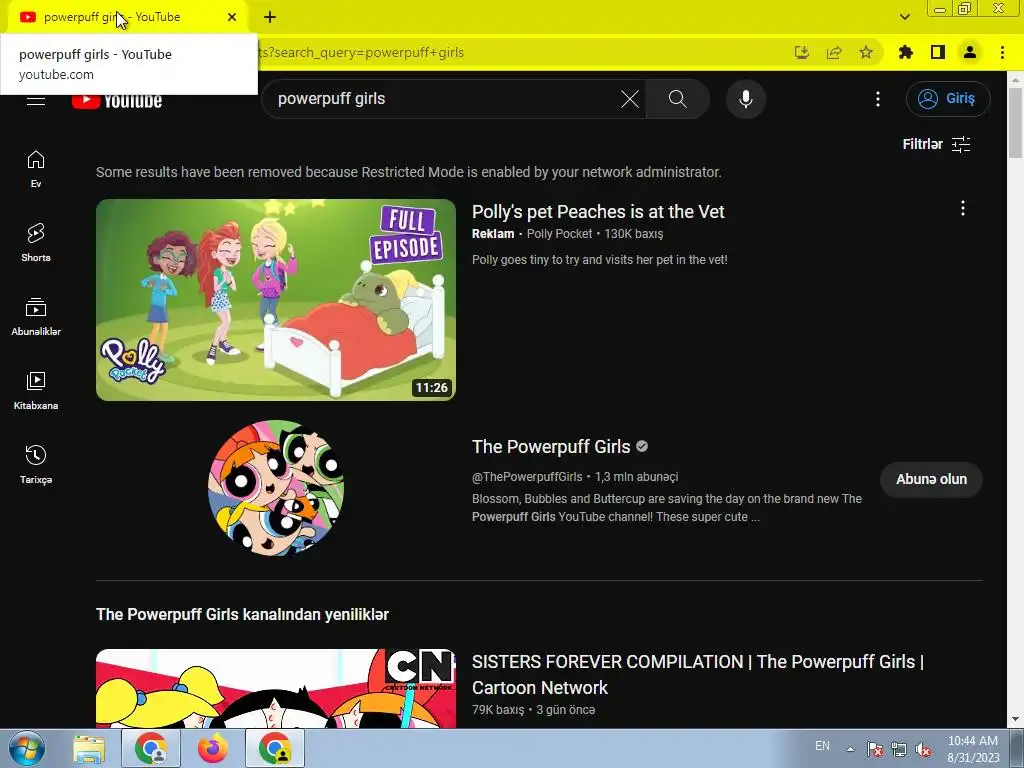Open File Explorer from the taskbar
This screenshot has width=1024, height=768.
89,749
